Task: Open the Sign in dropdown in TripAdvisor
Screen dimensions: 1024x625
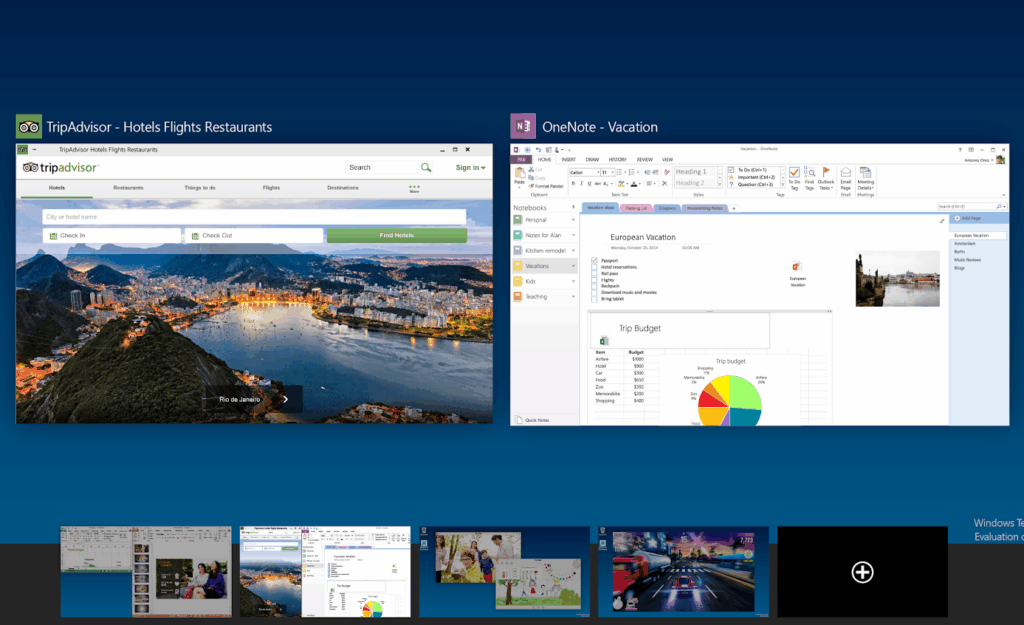Action: point(470,168)
